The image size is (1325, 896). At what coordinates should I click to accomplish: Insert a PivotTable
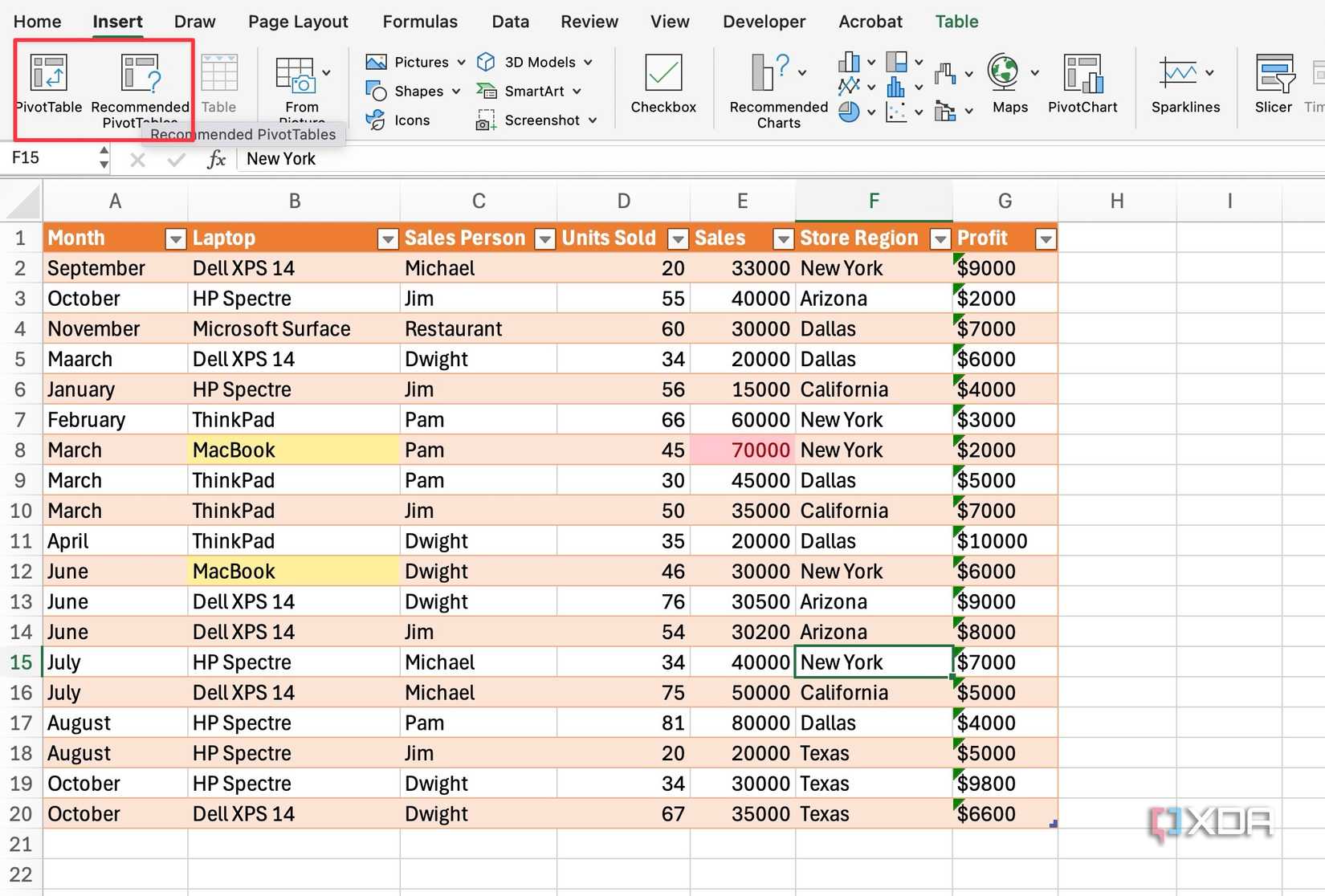click(48, 84)
